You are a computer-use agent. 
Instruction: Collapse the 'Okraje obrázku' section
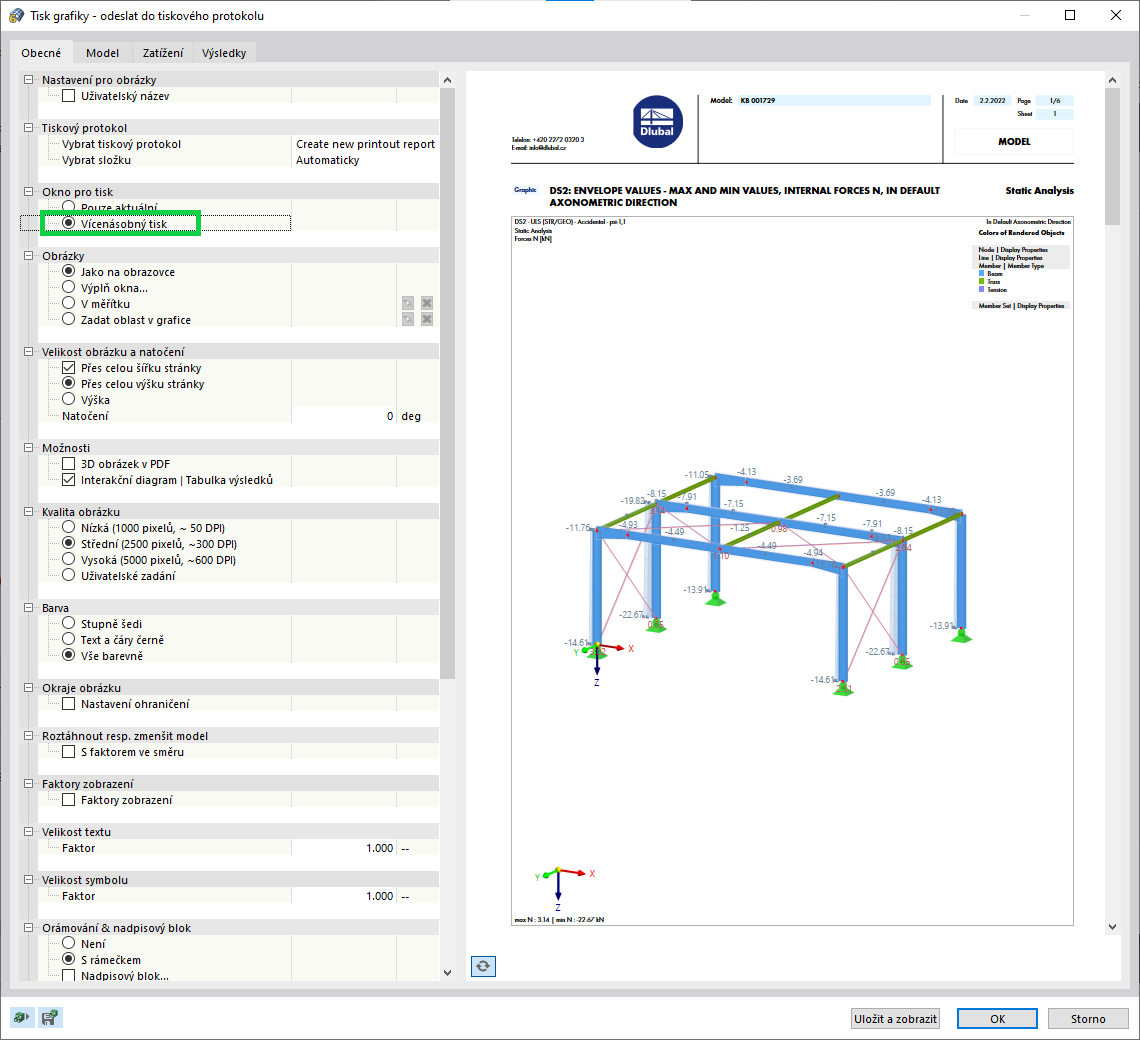click(x=28, y=687)
